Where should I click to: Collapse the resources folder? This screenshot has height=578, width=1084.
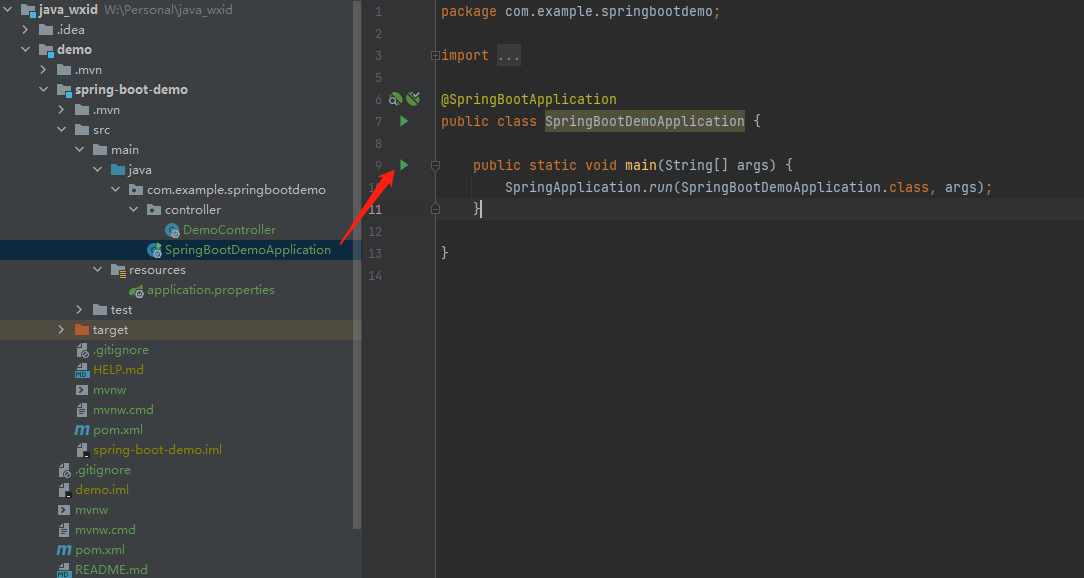(97, 270)
